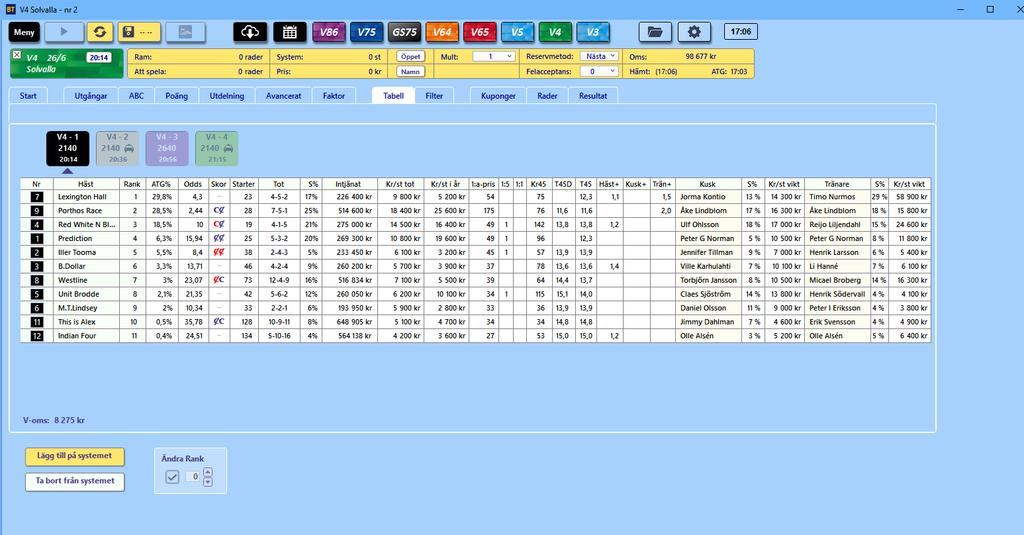Screen dimensions: 1024x535
Task: Click the Namn button
Action: 411,72
